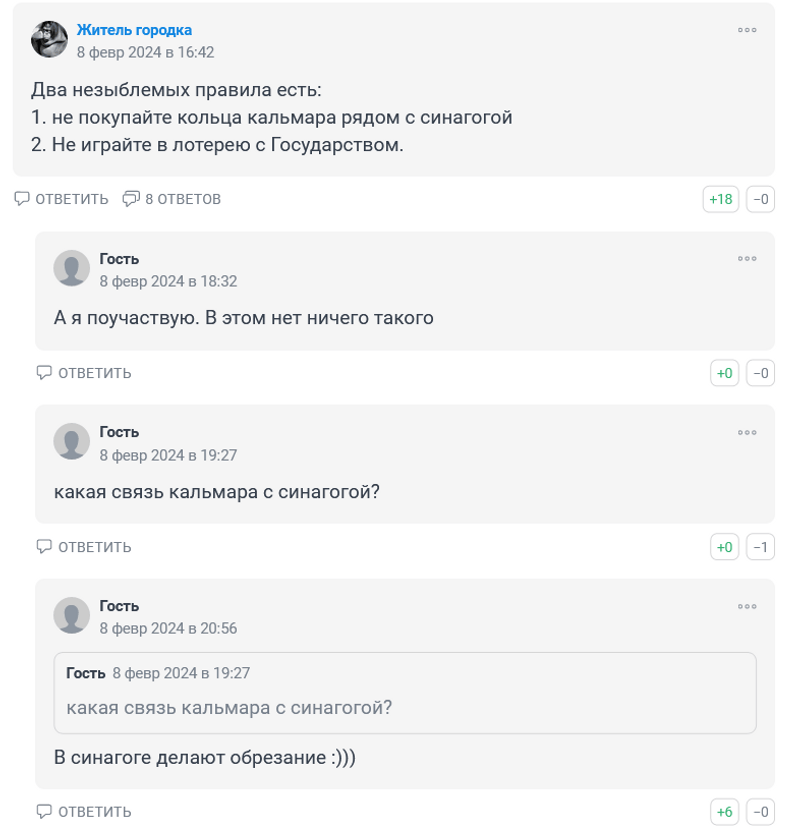Expand the 8 ответов replies list
The width and height of the screenshot is (800, 836).
(x=172, y=199)
